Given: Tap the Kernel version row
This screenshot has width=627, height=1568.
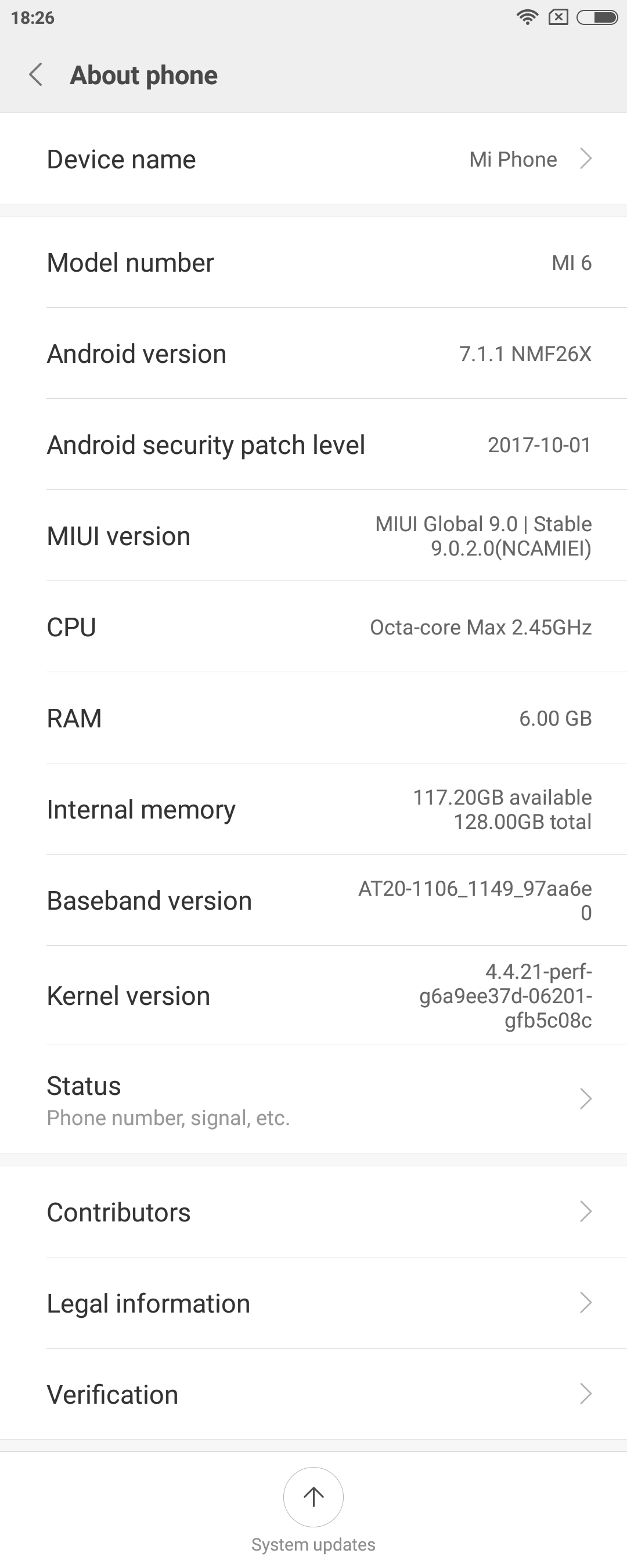Looking at the screenshot, I should coord(313,996).
